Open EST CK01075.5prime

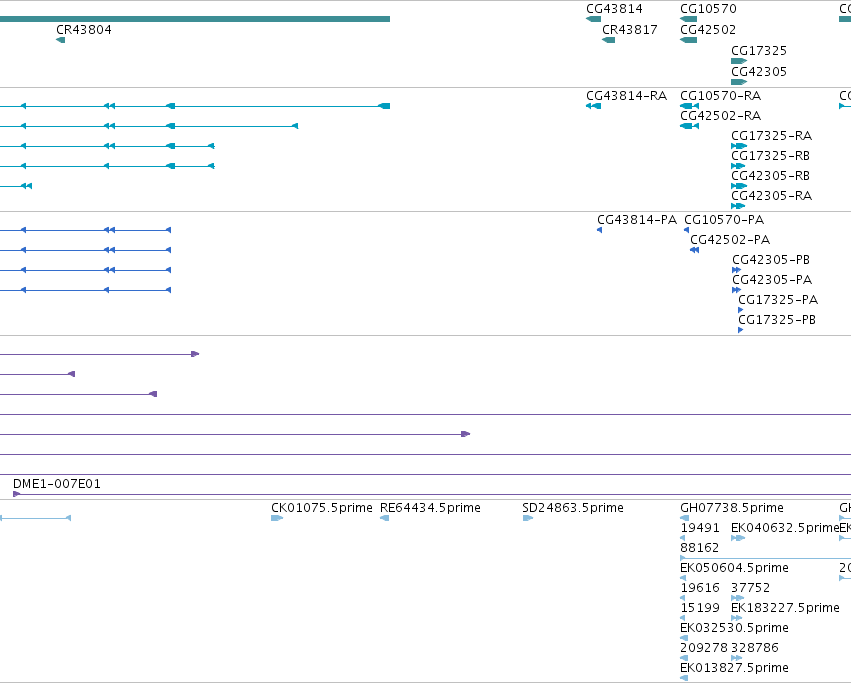click(x=277, y=518)
